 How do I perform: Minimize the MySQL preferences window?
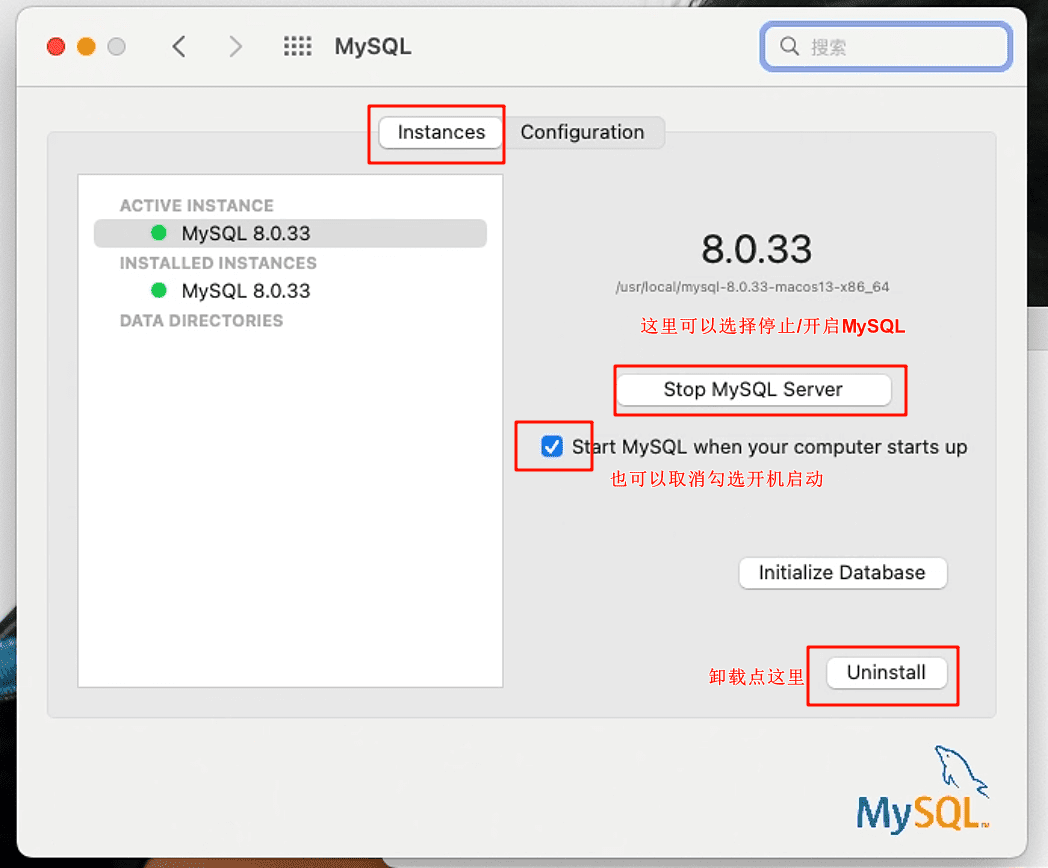tap(86, 47)
